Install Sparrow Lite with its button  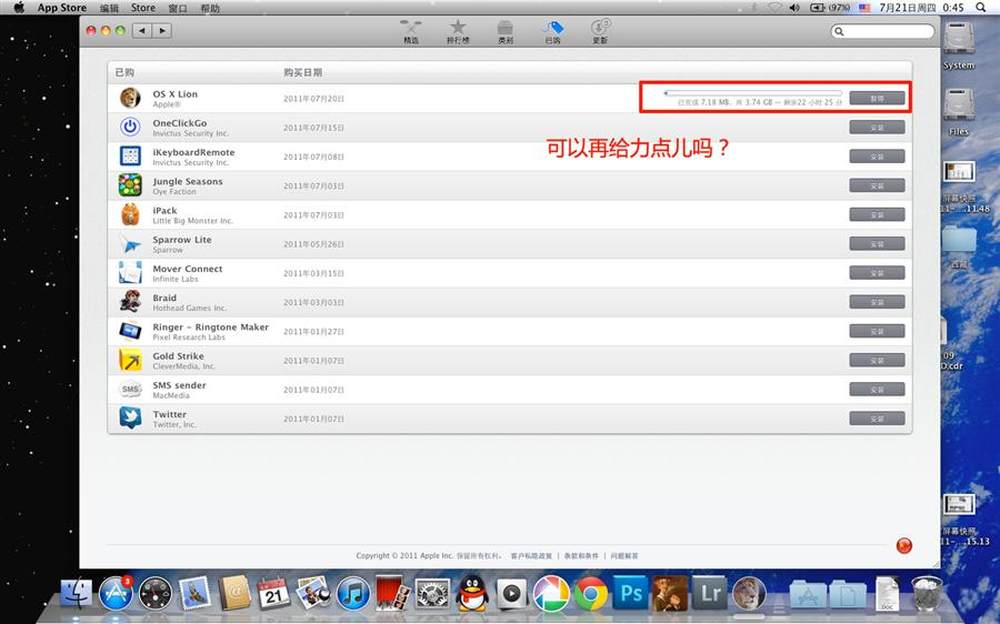tap(877, 244)
